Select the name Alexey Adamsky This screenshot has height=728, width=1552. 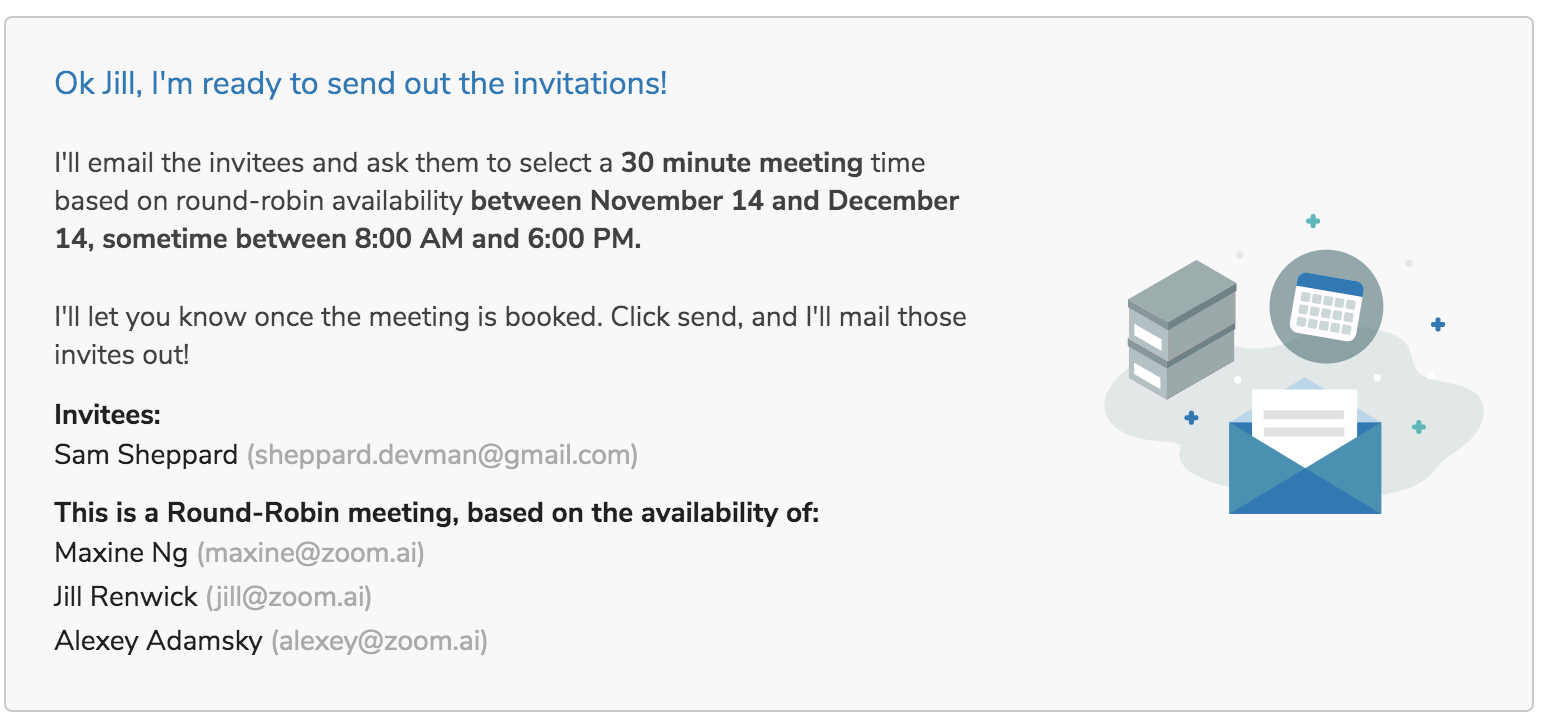pyautogui.click(x=159, y=641)
